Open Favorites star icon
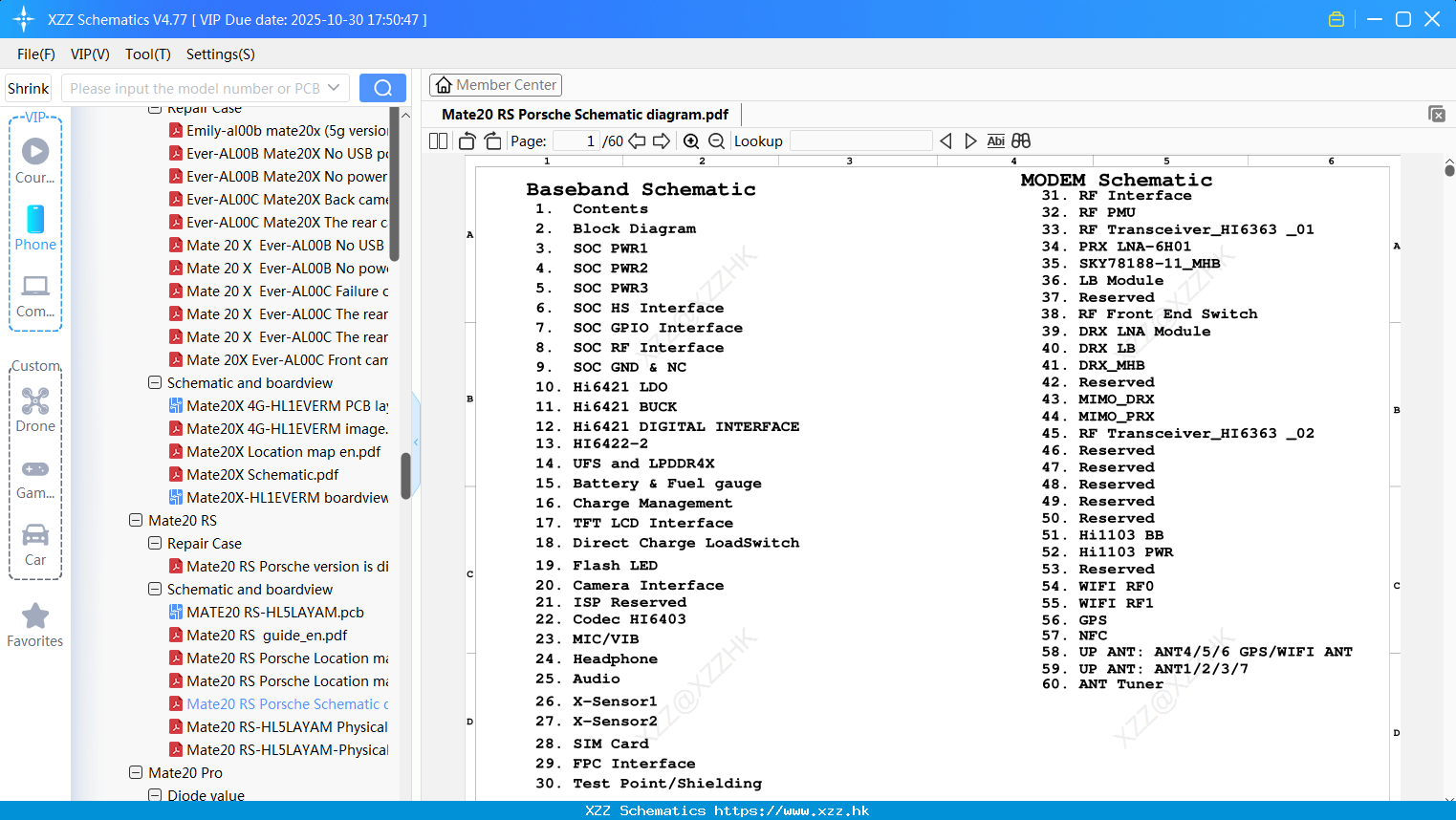Screen dimensions: 1456x820 coord(35,615)
